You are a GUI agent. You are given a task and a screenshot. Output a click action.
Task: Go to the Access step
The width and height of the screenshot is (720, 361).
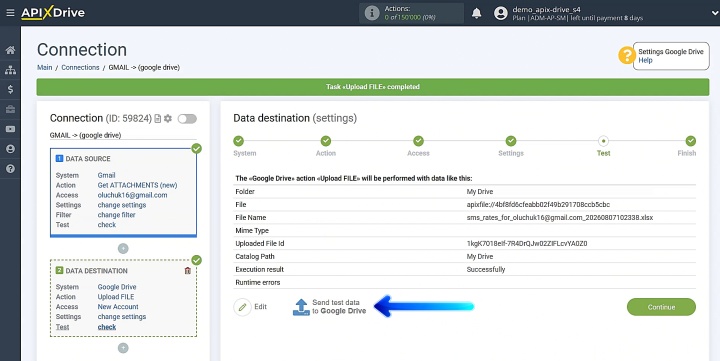point(418,141)
